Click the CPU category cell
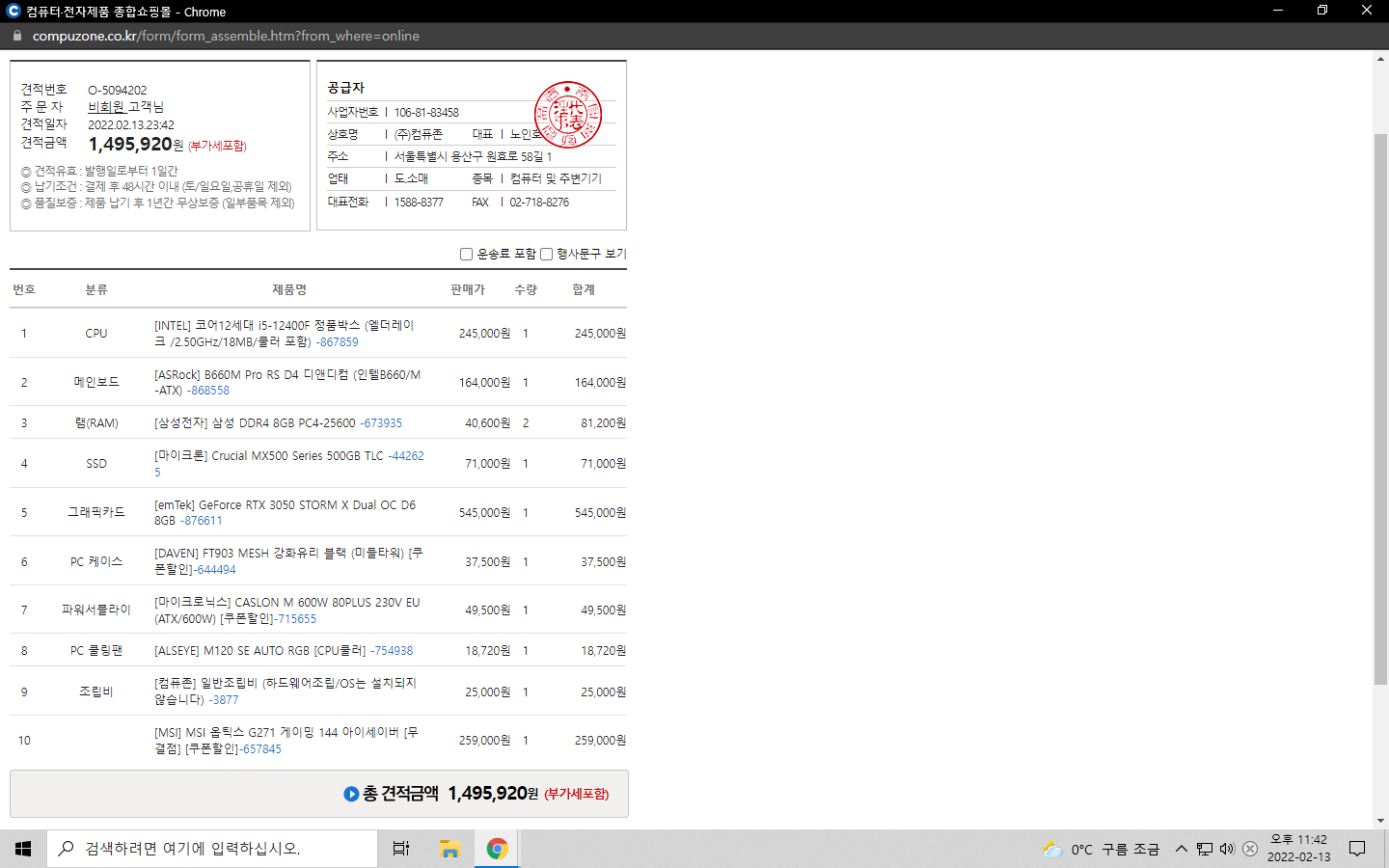 [96, 334]
